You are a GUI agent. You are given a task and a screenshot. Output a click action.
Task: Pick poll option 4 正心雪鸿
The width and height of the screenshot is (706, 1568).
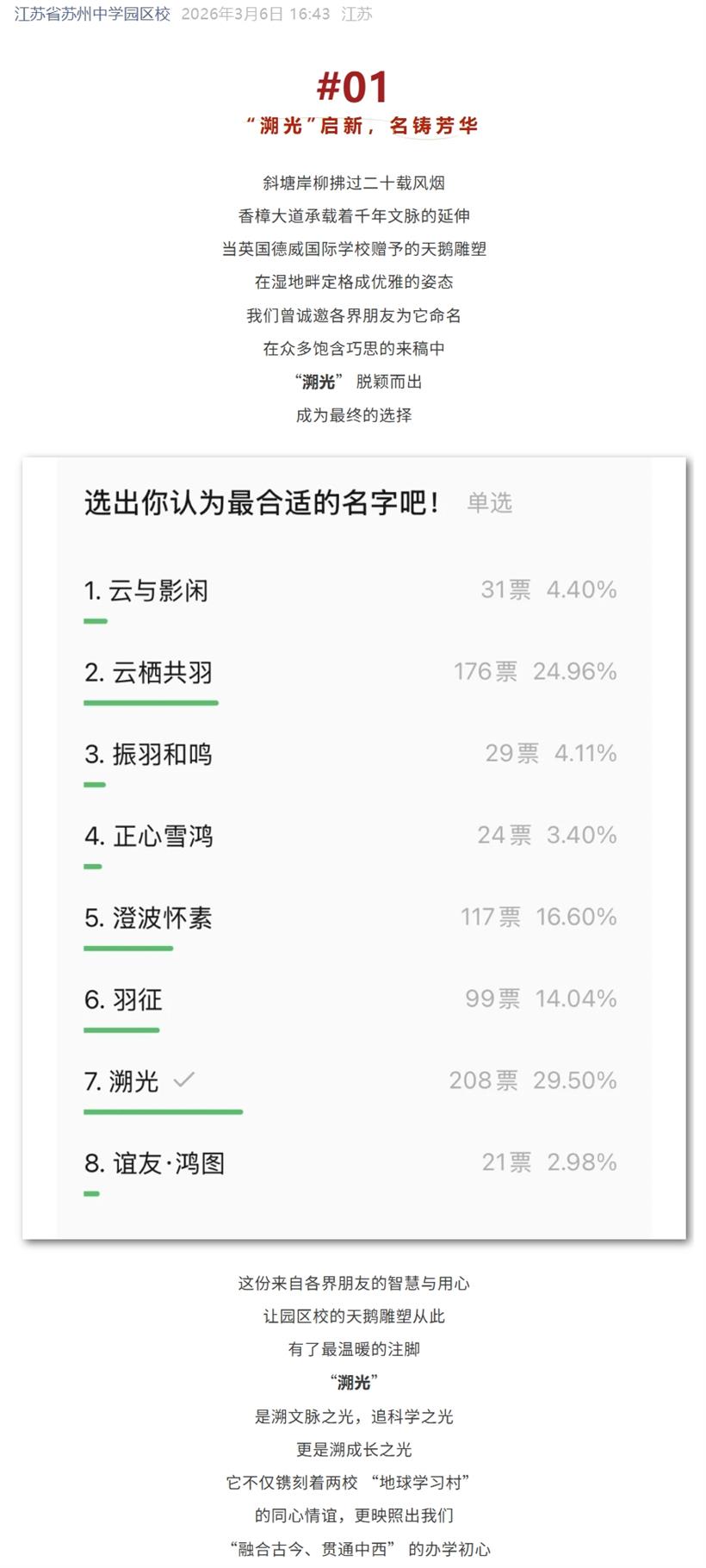click(x=148, y=837)
